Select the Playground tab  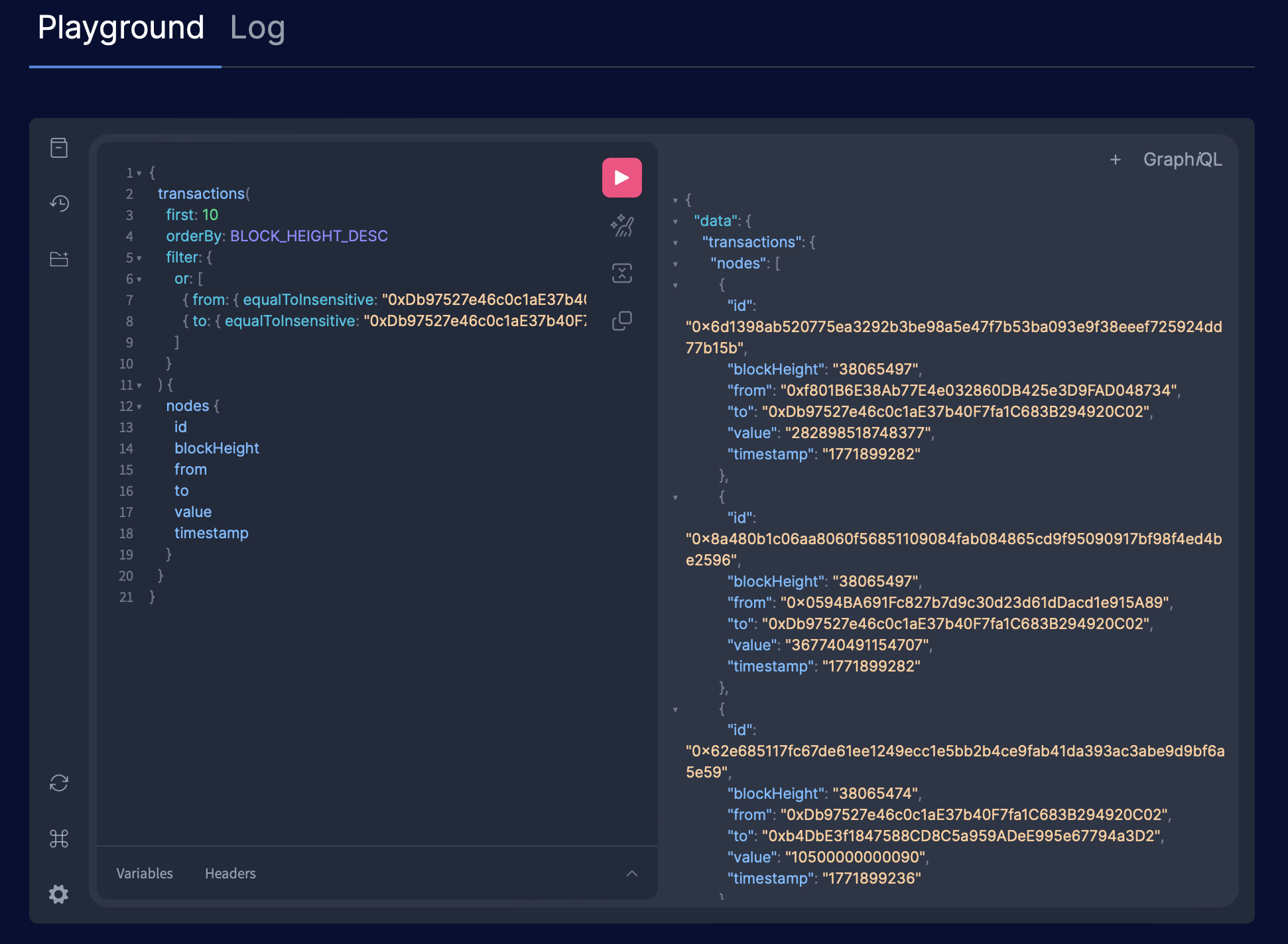pos(121,28)
